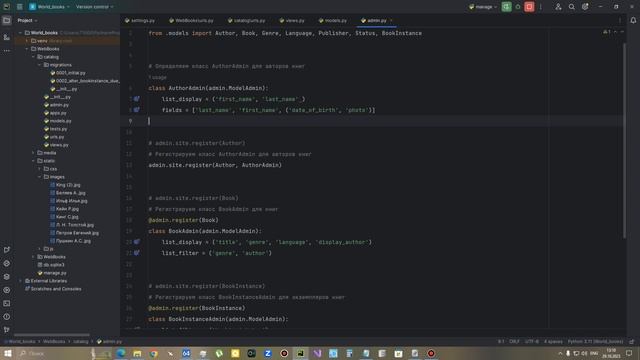Switch to the models.py tab
Screen dimensions: 640x360
pos(333,20)
